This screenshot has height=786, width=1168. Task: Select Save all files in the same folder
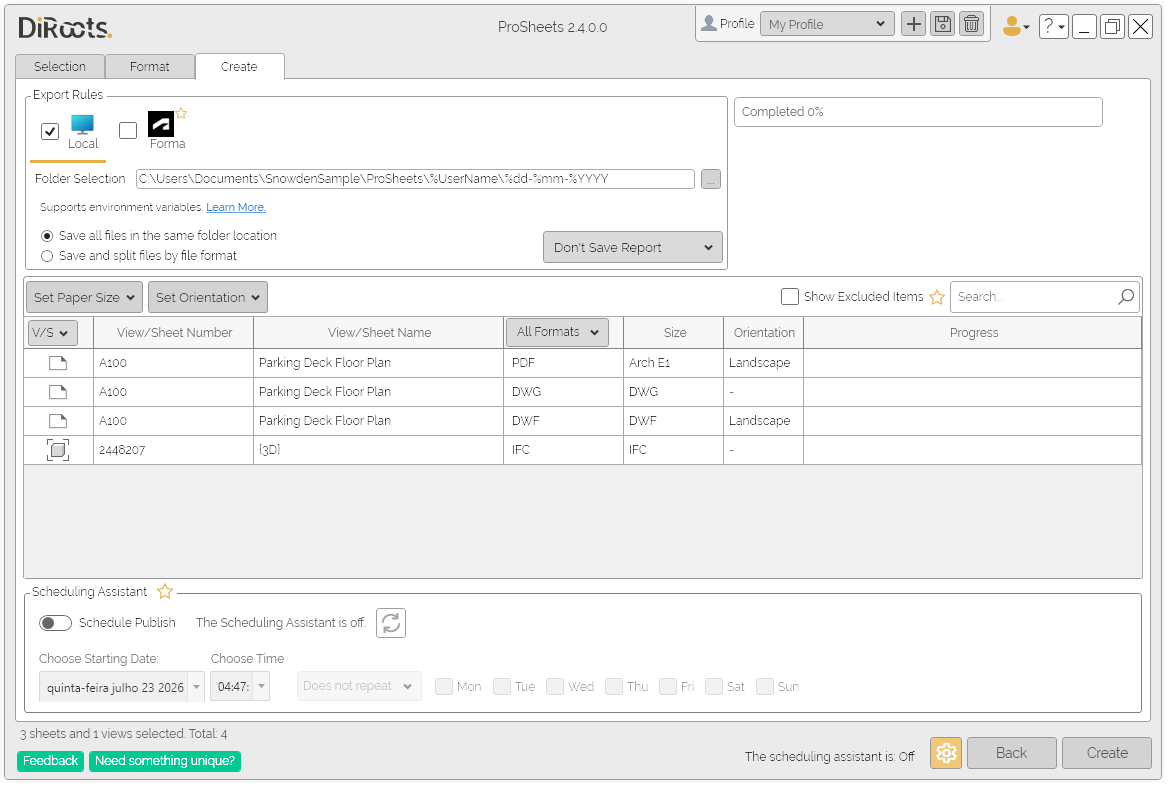pyautogui.click(x=47, y=236)
